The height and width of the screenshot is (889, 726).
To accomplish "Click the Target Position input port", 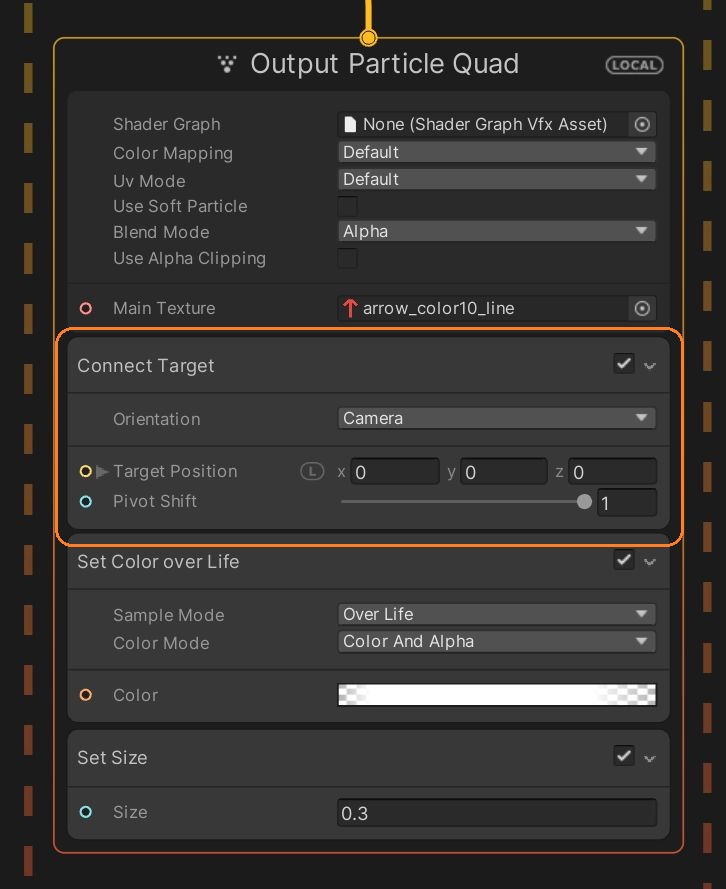I will pyautogui.click(x=86, y=471).
